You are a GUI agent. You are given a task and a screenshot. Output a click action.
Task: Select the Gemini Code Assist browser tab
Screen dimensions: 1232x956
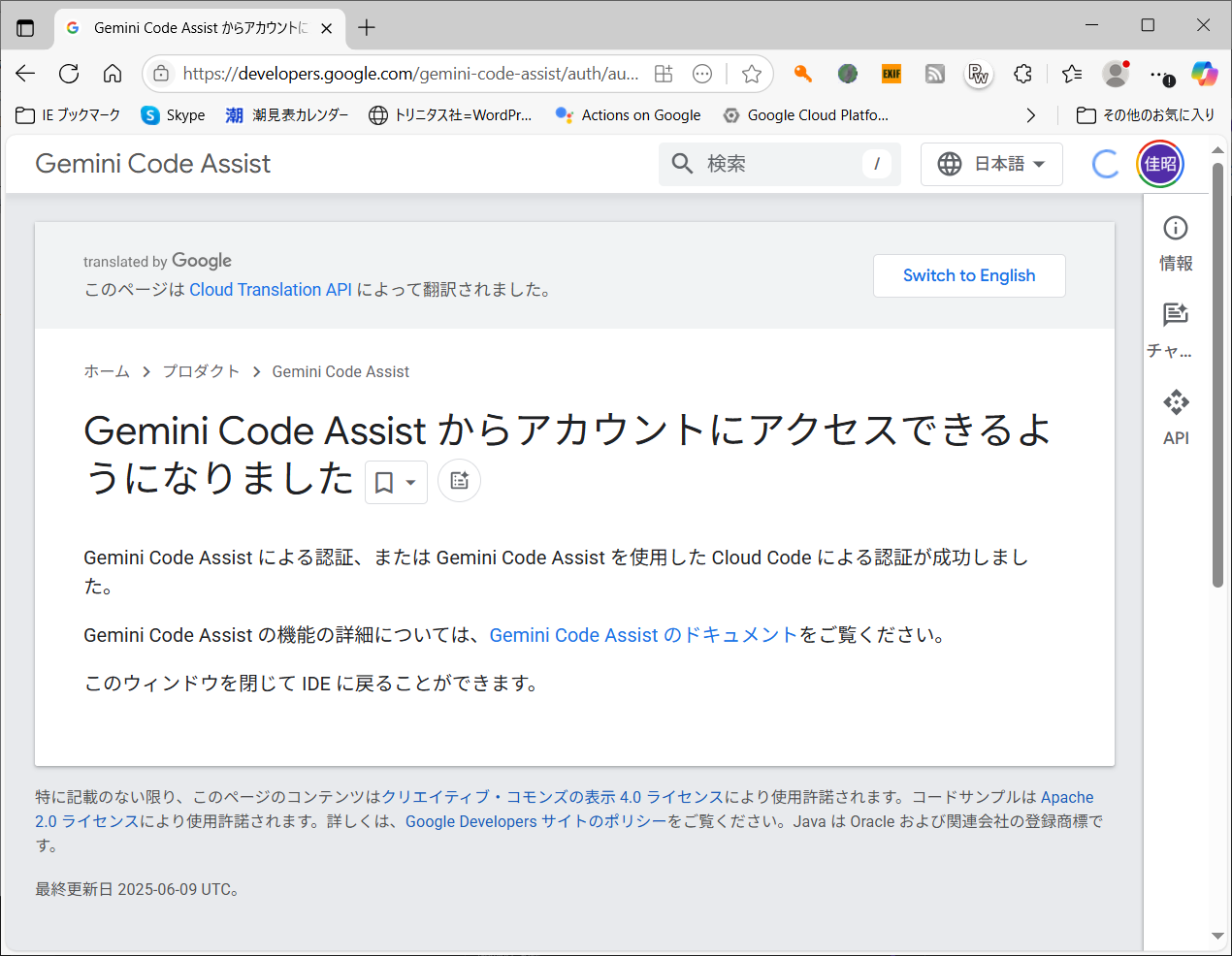coord(199,27)
